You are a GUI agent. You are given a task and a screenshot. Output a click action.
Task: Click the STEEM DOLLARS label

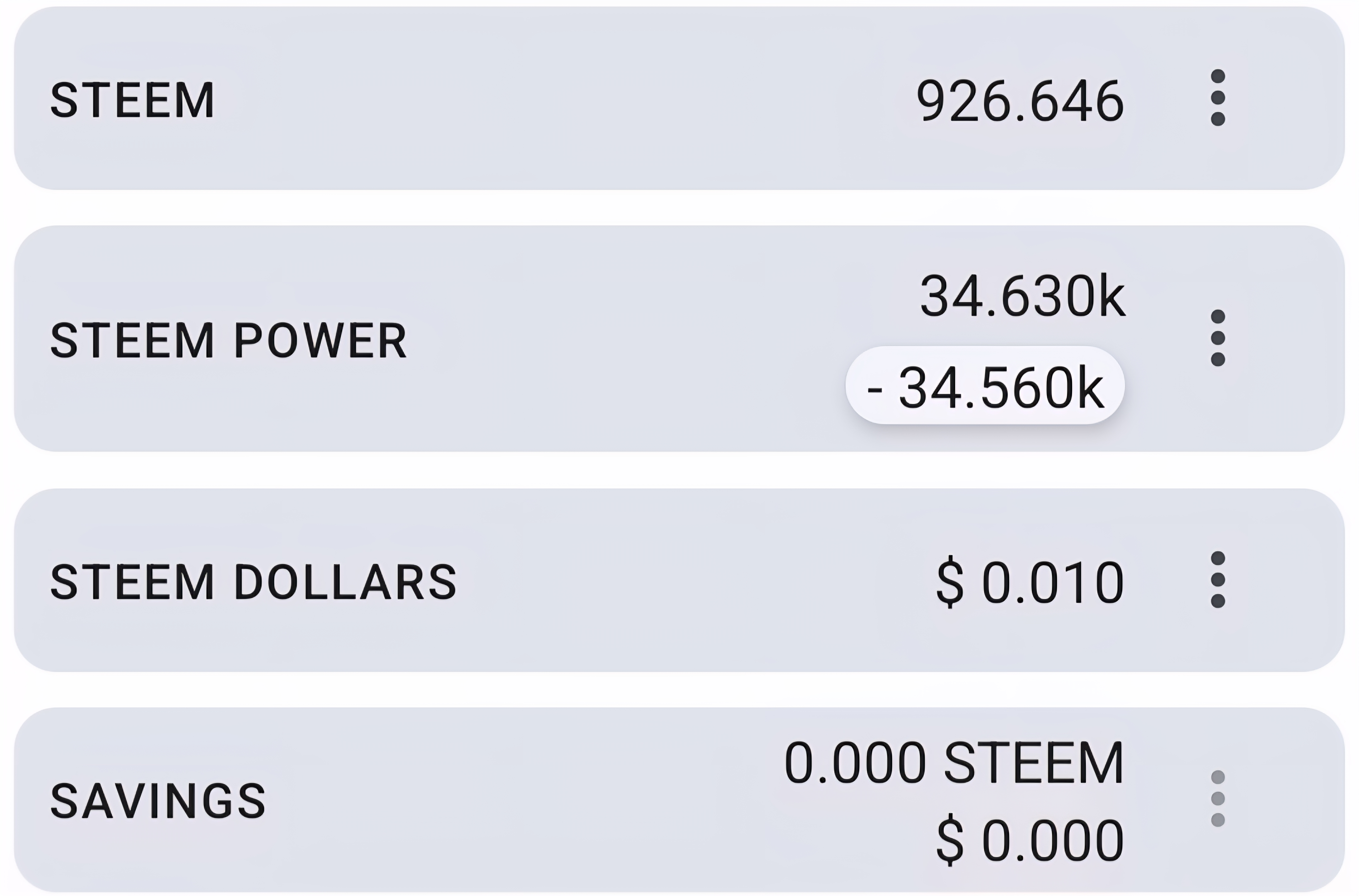(254, 582)
